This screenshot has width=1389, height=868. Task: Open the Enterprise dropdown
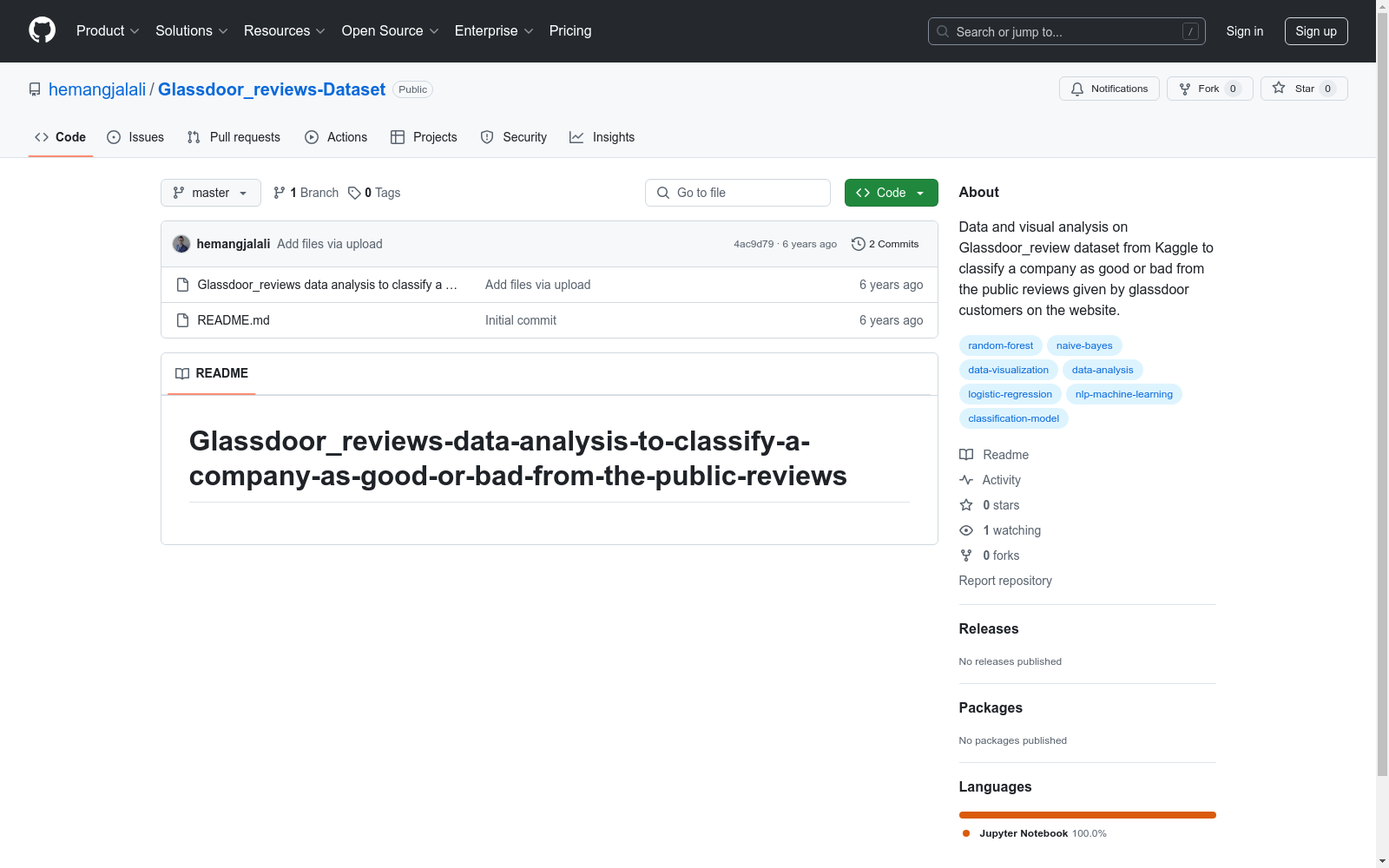point(494,31)
